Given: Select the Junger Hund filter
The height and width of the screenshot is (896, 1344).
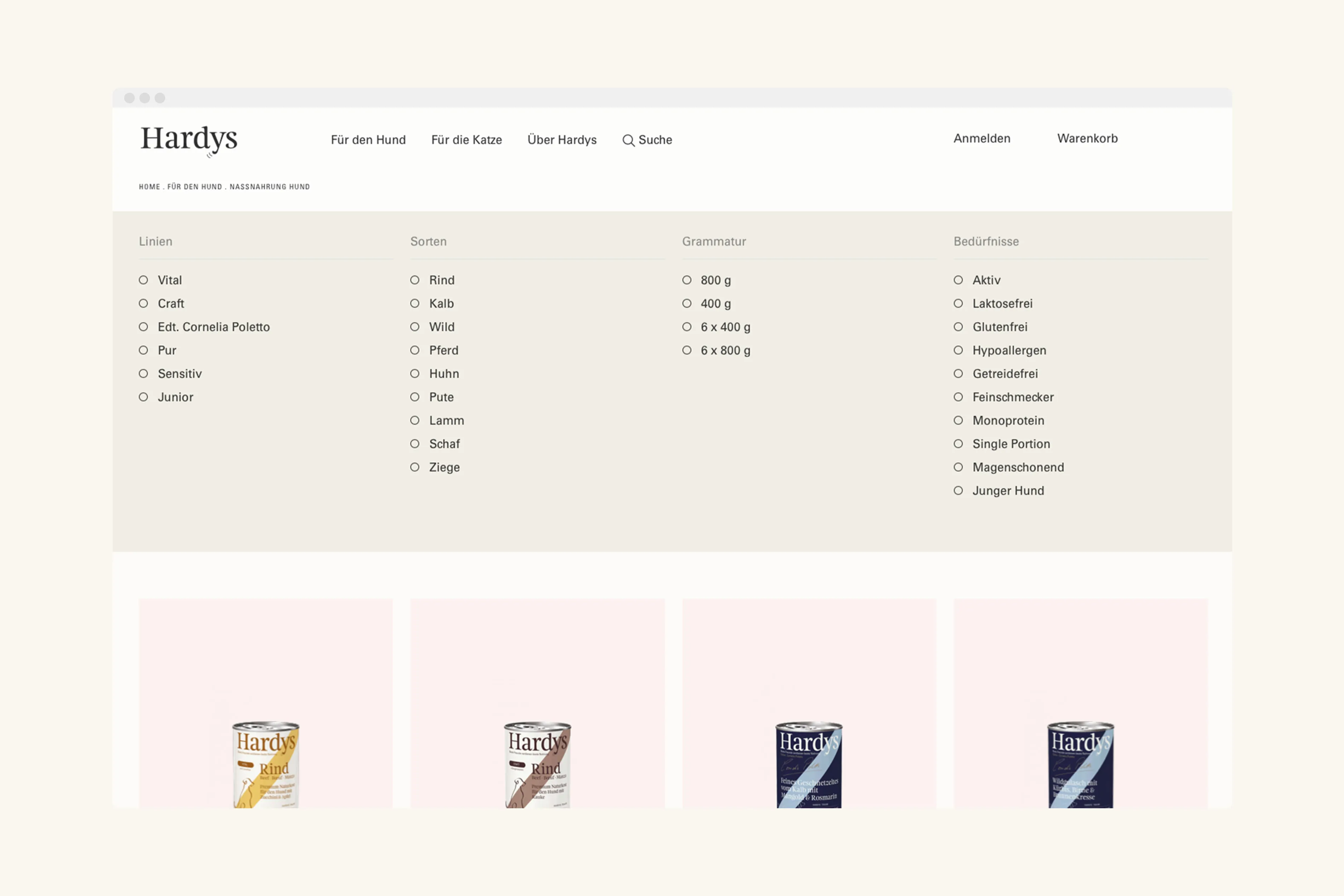Looking at the screenshot, I should point(958,491).
